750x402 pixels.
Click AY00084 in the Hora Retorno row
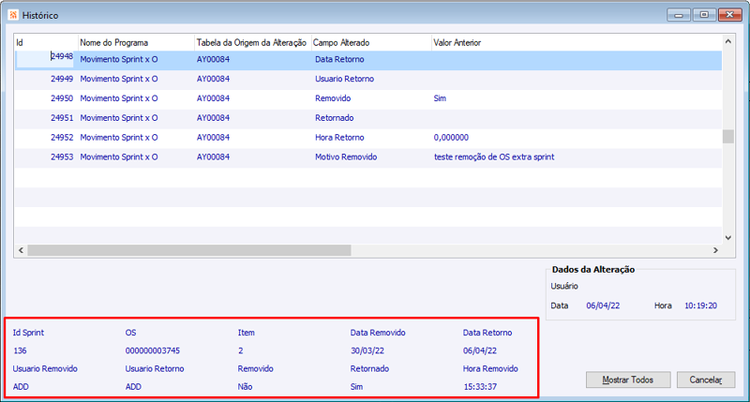tap(213, 137)
